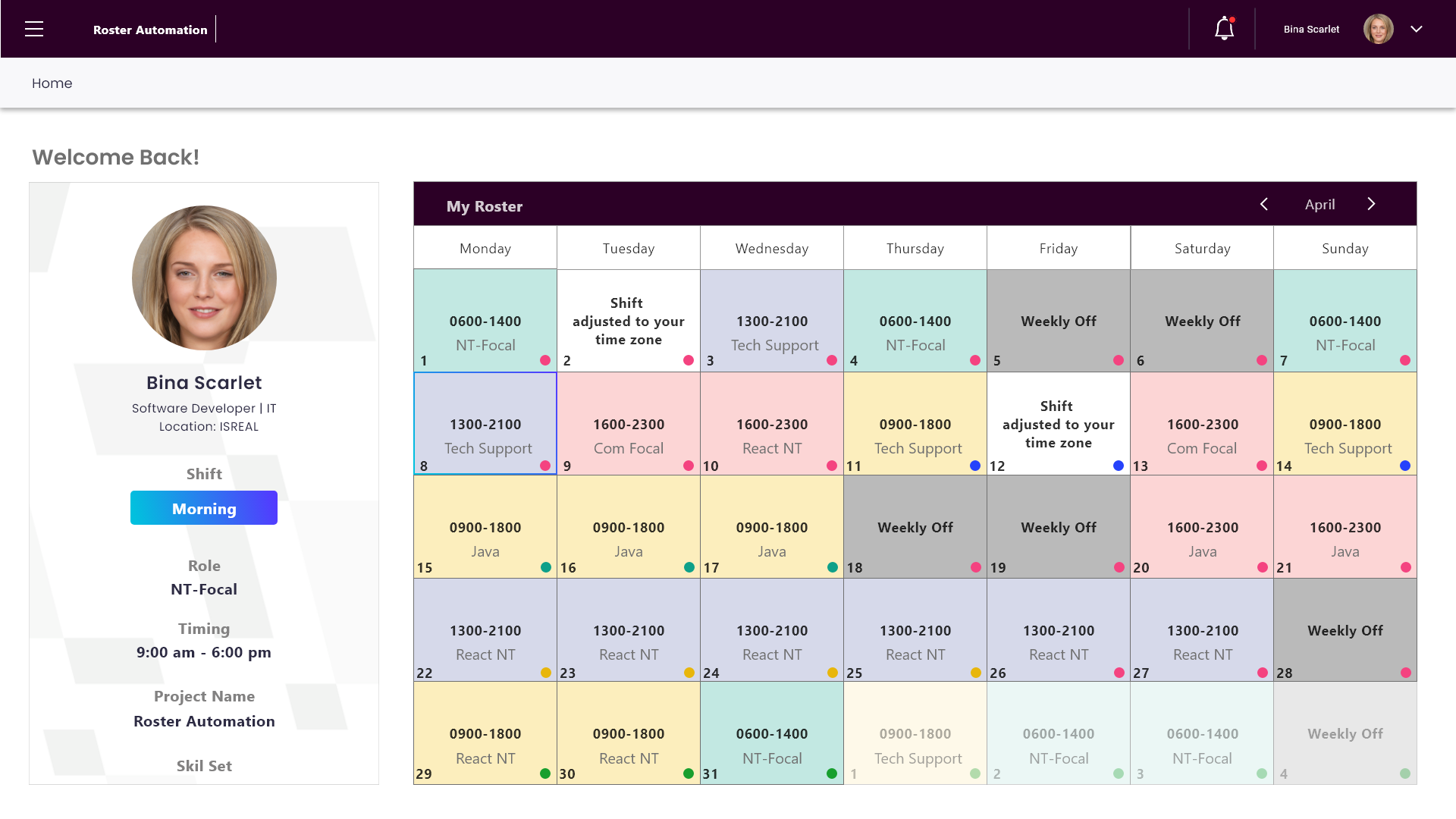Image resolution: width=1456 pixels, height=819 pixels.
Task: Click the Roster Automation app title
Action: 150,30
